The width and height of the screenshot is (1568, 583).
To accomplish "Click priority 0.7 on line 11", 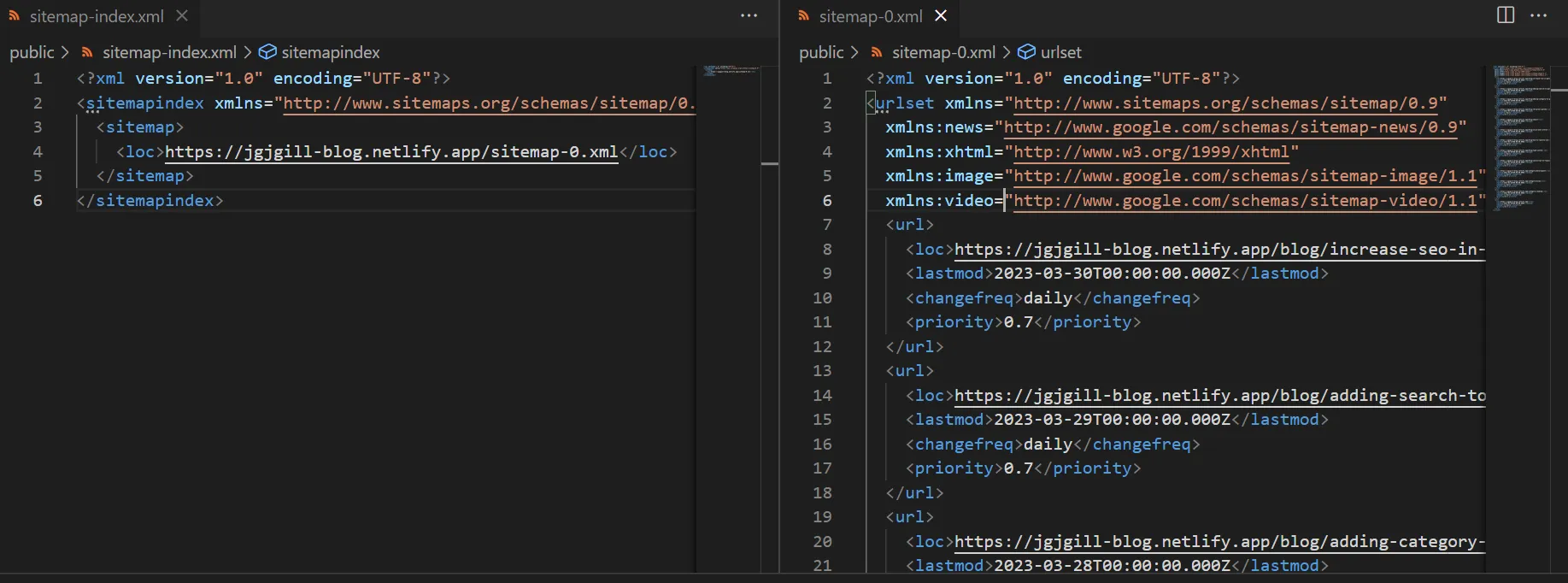I will (x=1019, y=321).
